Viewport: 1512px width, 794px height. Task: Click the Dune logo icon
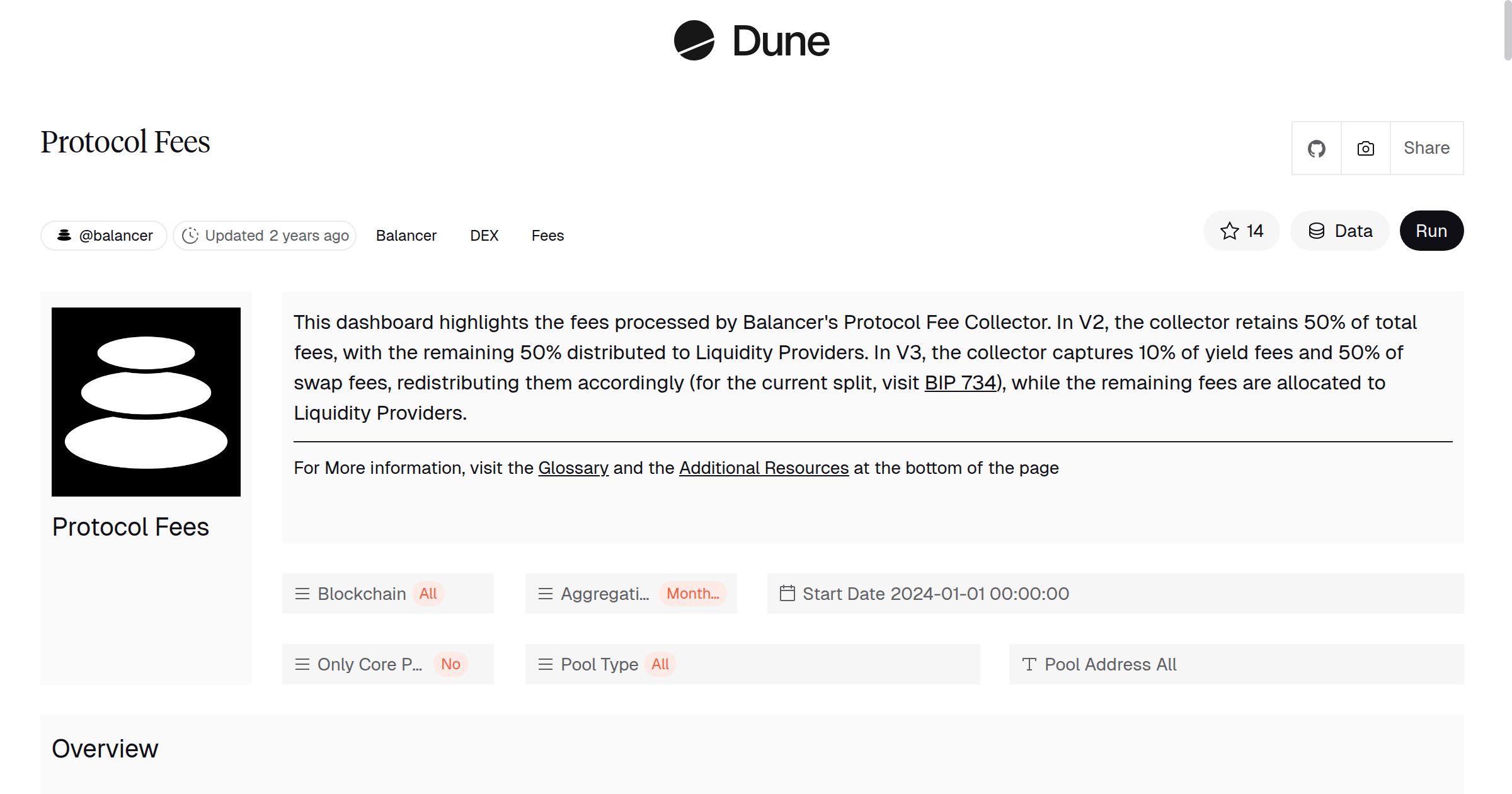click(x=694, y=41)
